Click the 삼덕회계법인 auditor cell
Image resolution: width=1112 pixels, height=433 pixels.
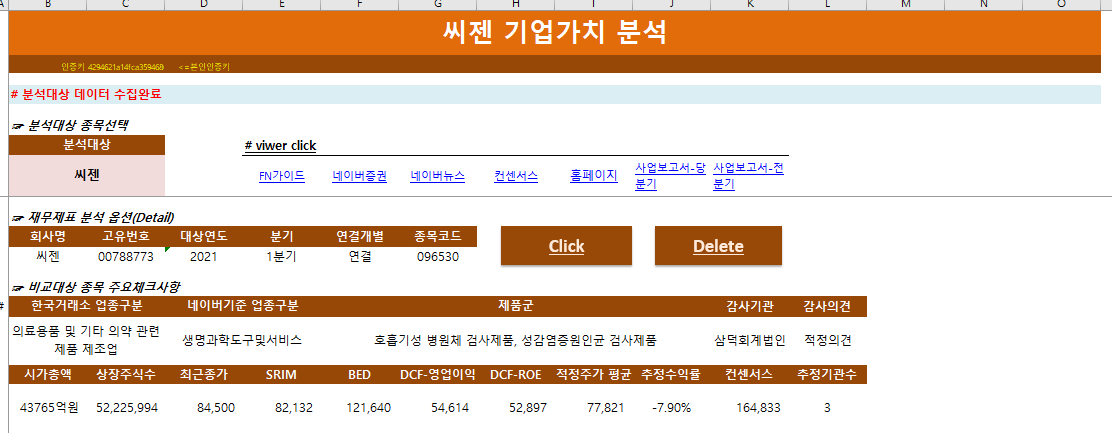tap(750, 340)
